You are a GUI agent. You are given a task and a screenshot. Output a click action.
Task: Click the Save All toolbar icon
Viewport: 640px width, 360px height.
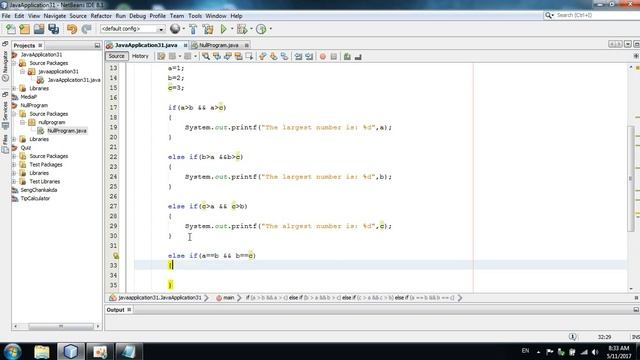[x=53, y=29]
